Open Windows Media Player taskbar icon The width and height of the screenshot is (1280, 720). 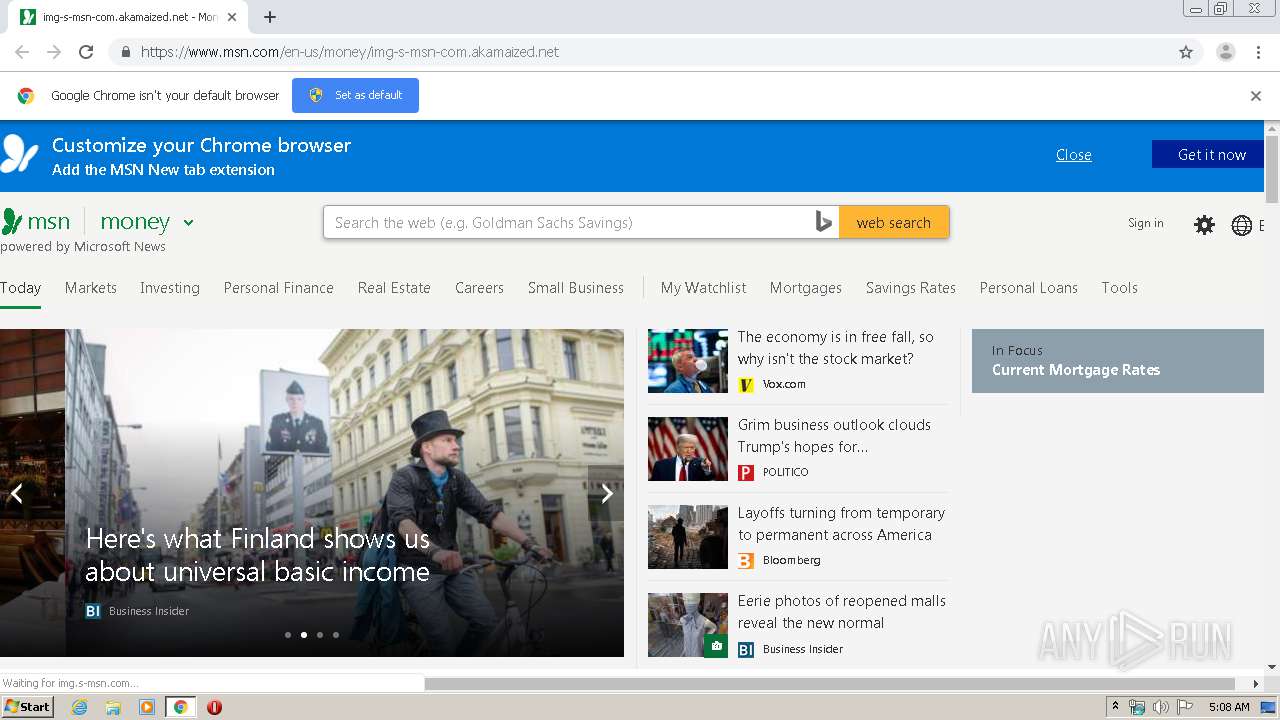click(147, 707)
